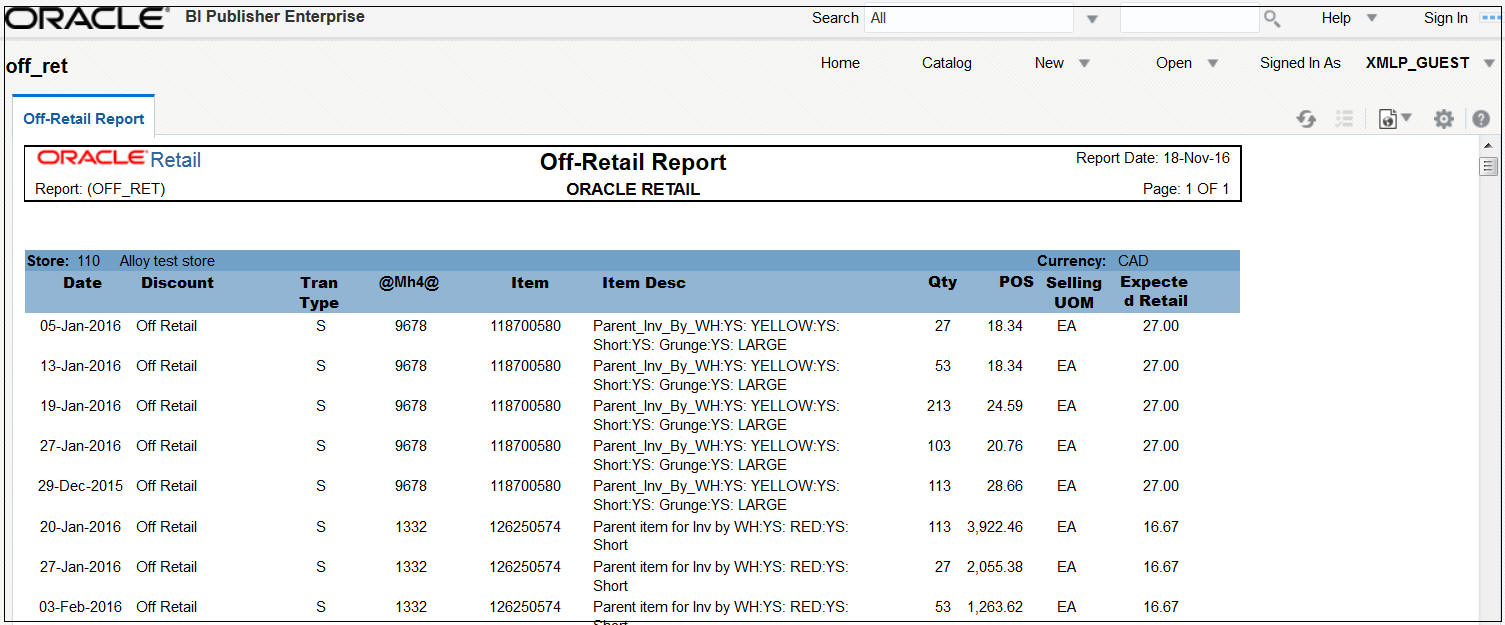
Task: Click the 'Report: (OFF_RET)' text
Action: [x=100, y=189]
